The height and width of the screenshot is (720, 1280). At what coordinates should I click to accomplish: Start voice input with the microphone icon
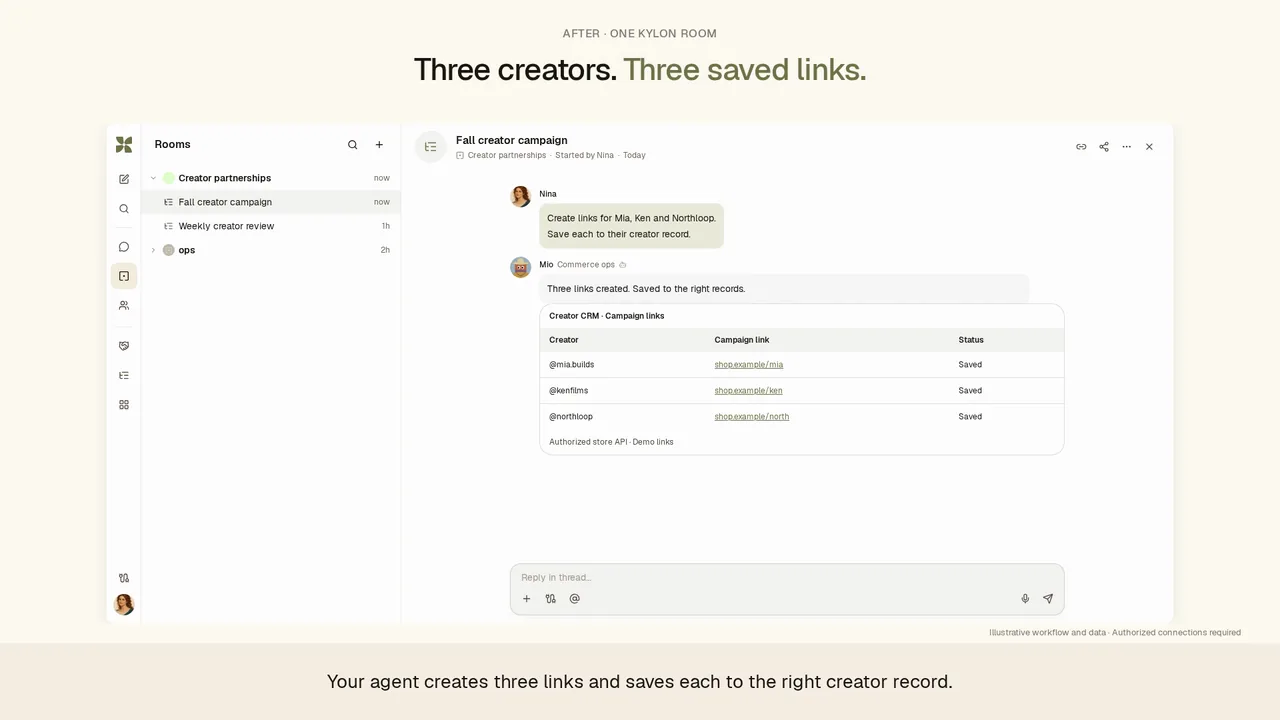pyautogui.click(x=1025, y=599)
